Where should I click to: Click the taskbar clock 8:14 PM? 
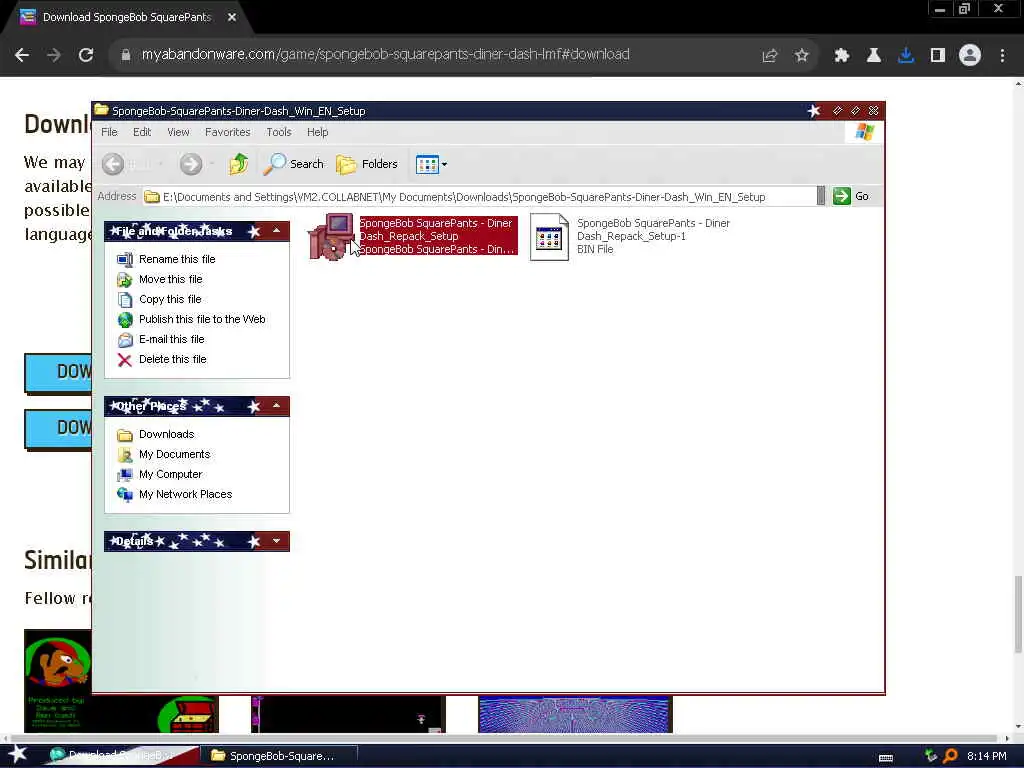coord(986,756)
